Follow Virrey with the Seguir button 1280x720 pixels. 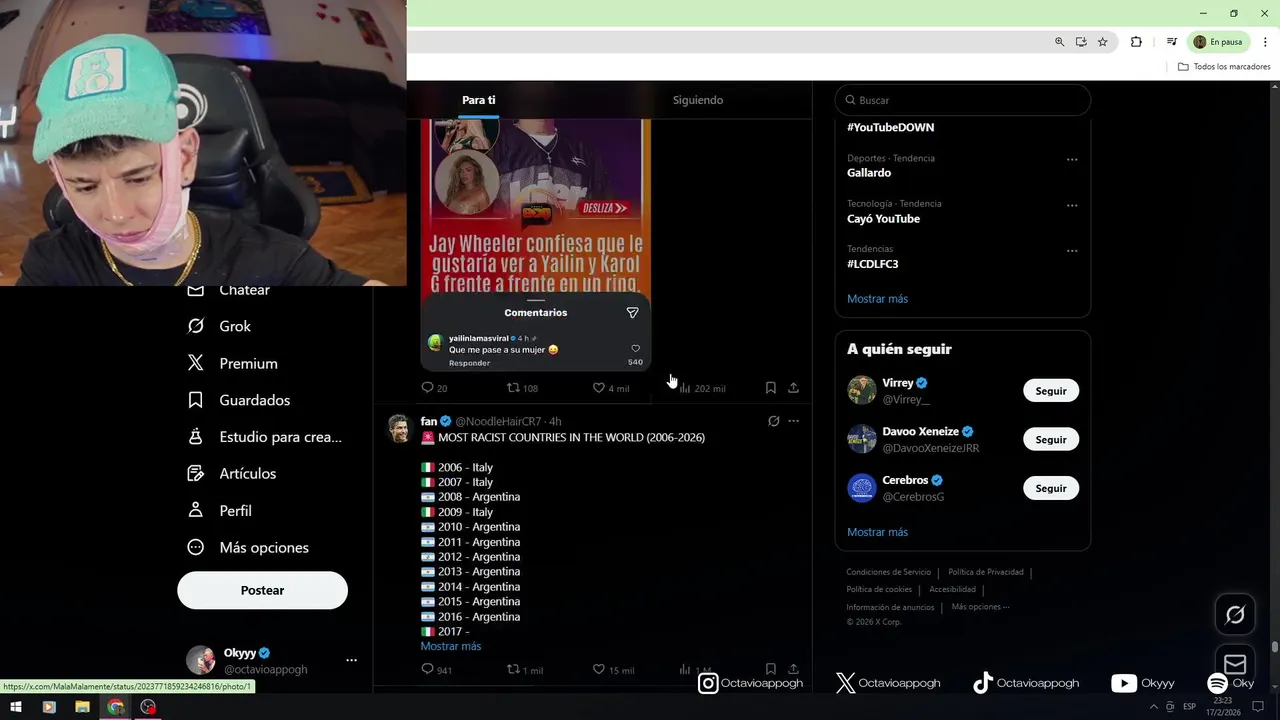point(1051,391)
